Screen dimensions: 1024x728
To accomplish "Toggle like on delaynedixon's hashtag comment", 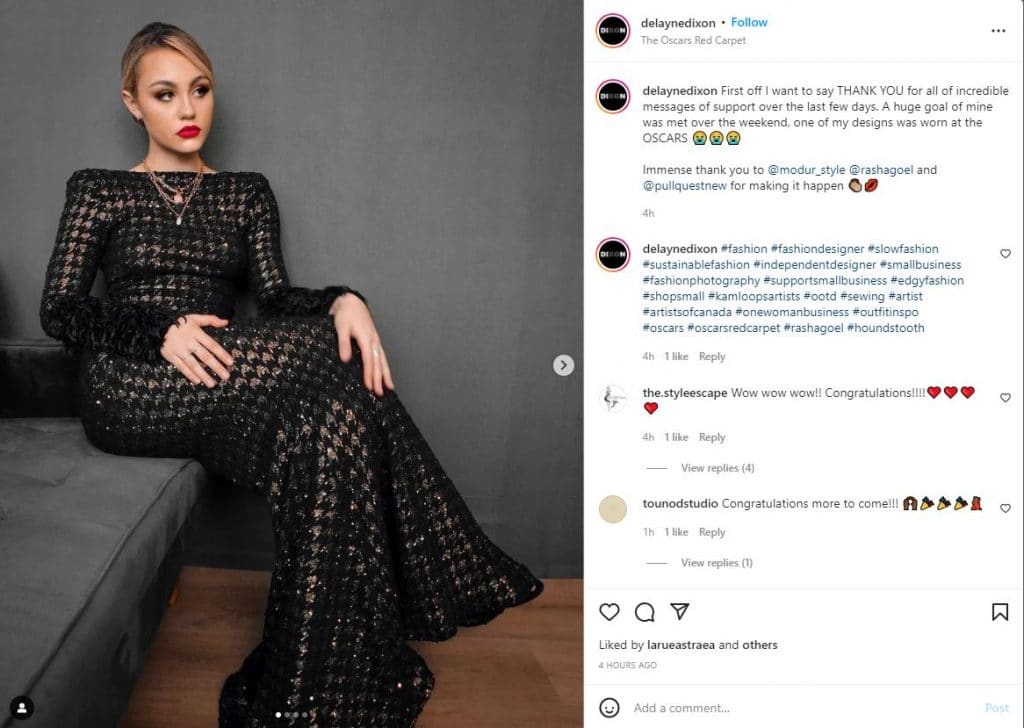I will (1006, 253).
